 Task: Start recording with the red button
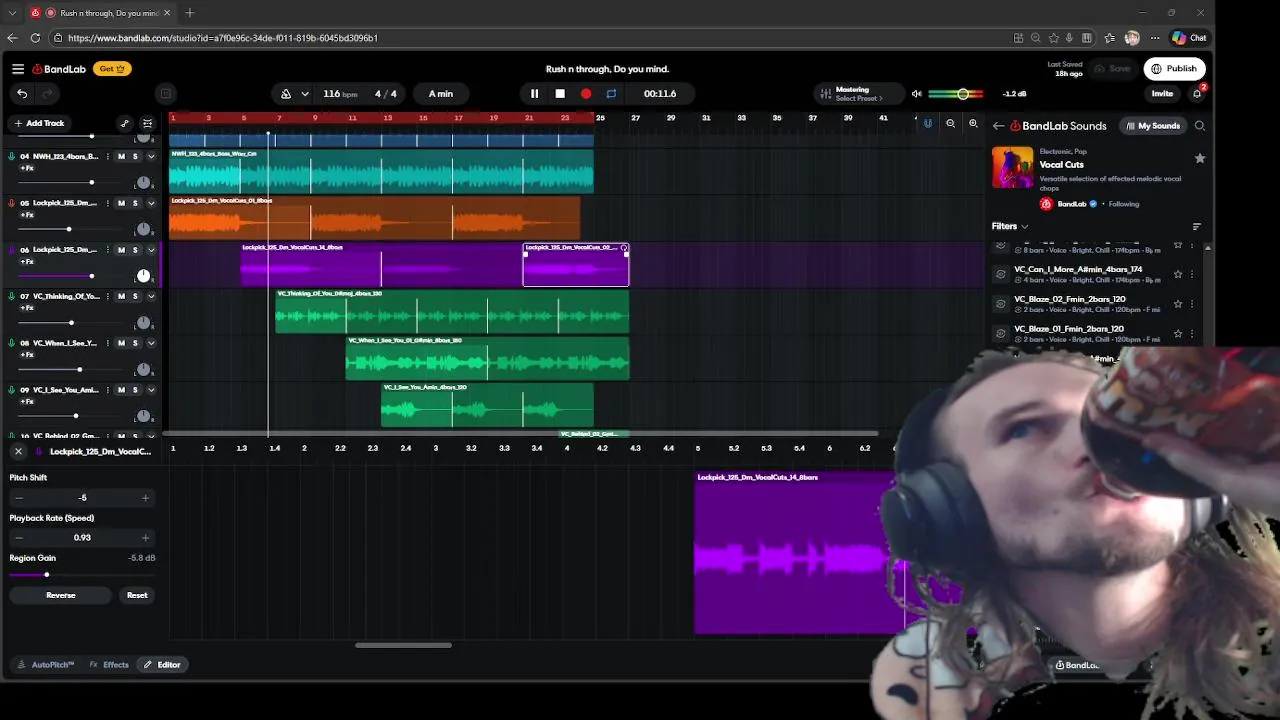586,94
